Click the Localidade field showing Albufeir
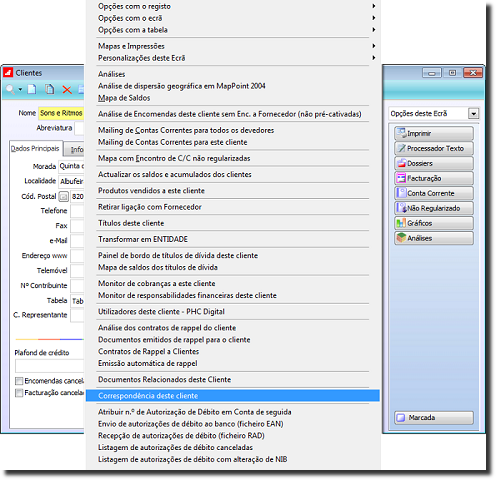 (x=71, y=181)
